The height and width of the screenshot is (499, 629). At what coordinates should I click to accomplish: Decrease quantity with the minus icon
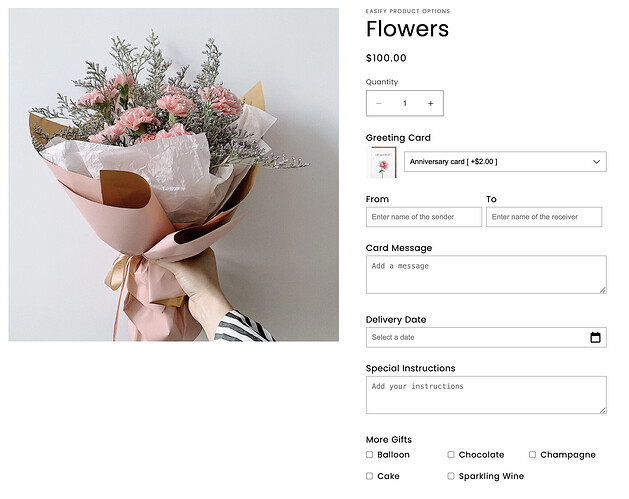click(379, 103)
